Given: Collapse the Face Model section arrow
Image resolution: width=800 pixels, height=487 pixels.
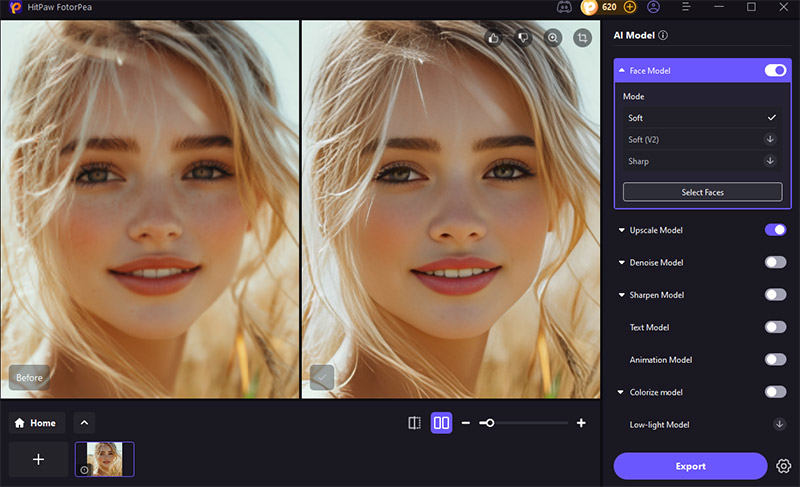Looking at the screenshot, I should (621, 70).
